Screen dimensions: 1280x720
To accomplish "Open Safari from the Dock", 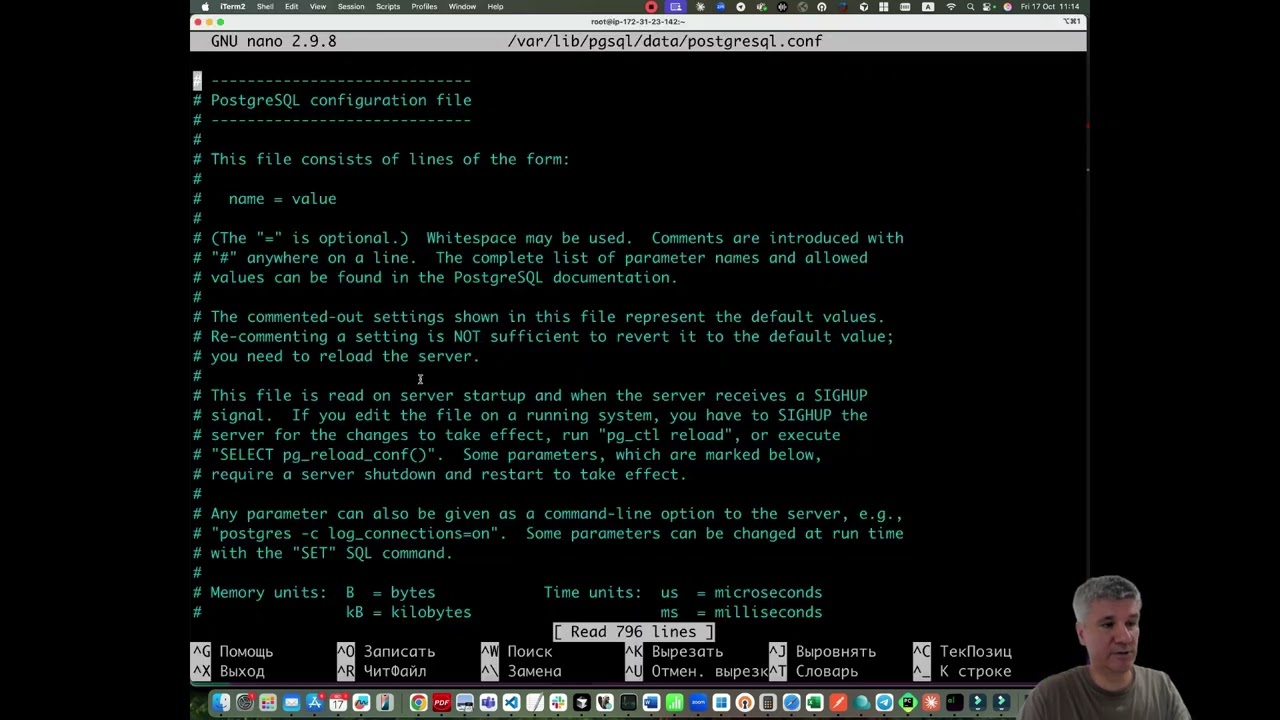I will (x=791, y=702).
